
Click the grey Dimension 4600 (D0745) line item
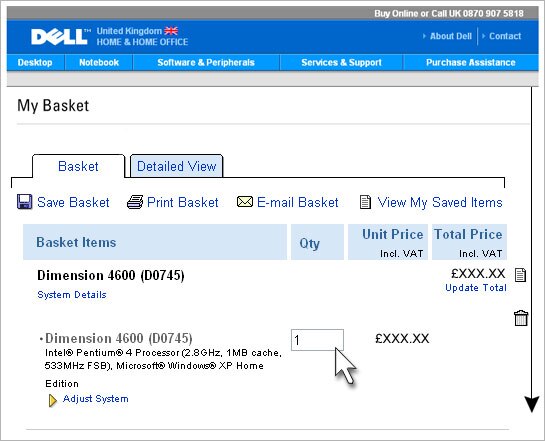(119, 338)
